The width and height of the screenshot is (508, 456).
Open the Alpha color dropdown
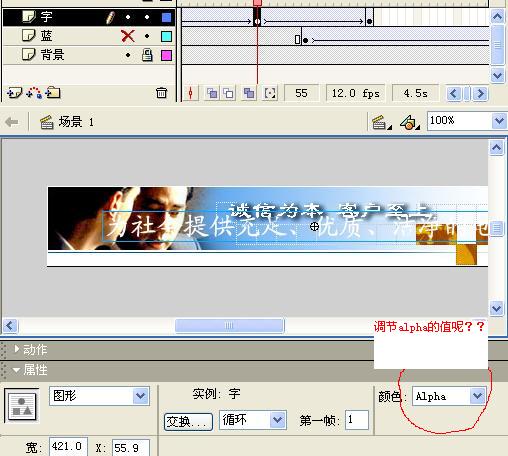coord(477,396)
